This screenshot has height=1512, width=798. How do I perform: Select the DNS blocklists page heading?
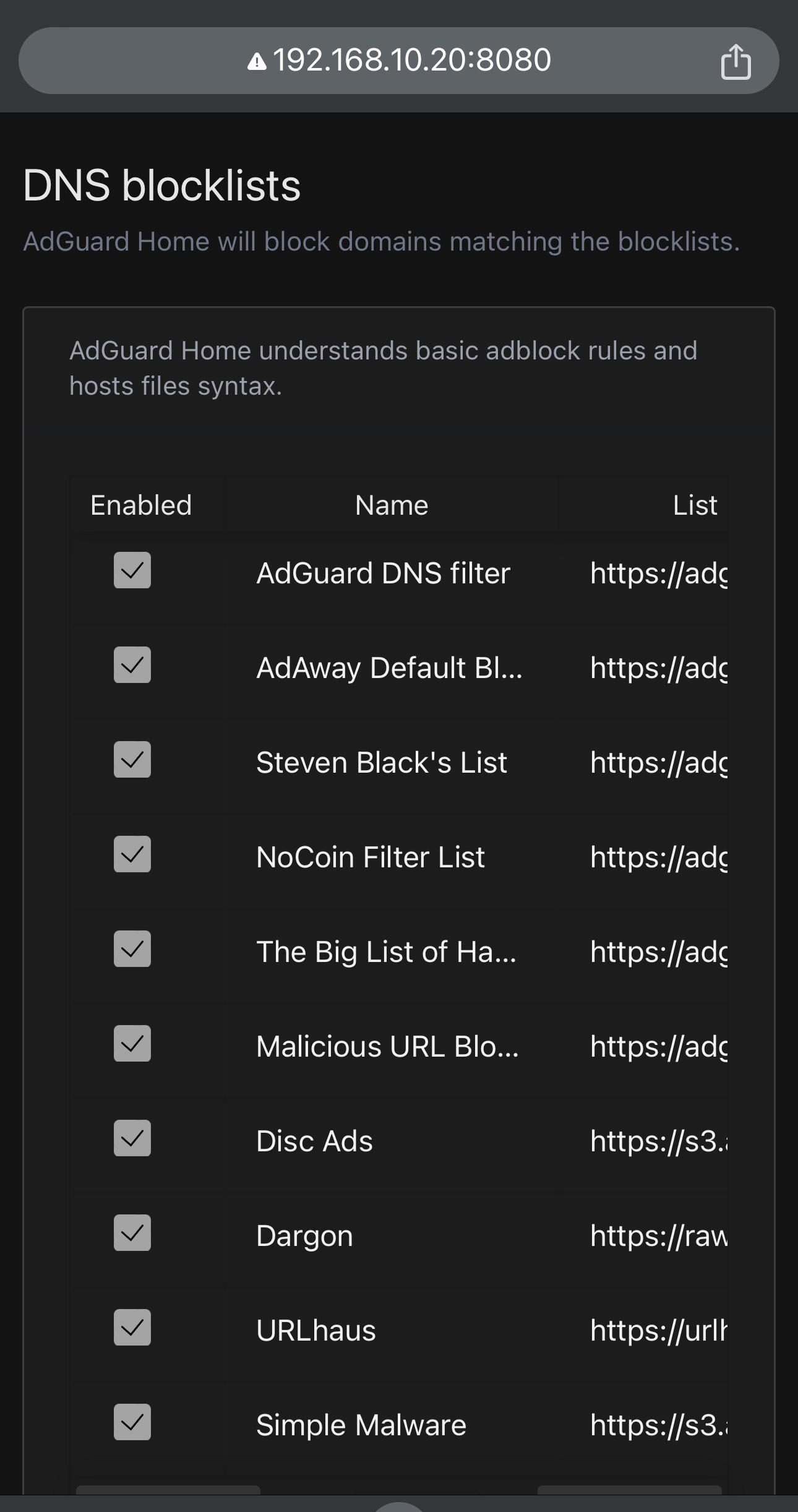coord(161,185)
